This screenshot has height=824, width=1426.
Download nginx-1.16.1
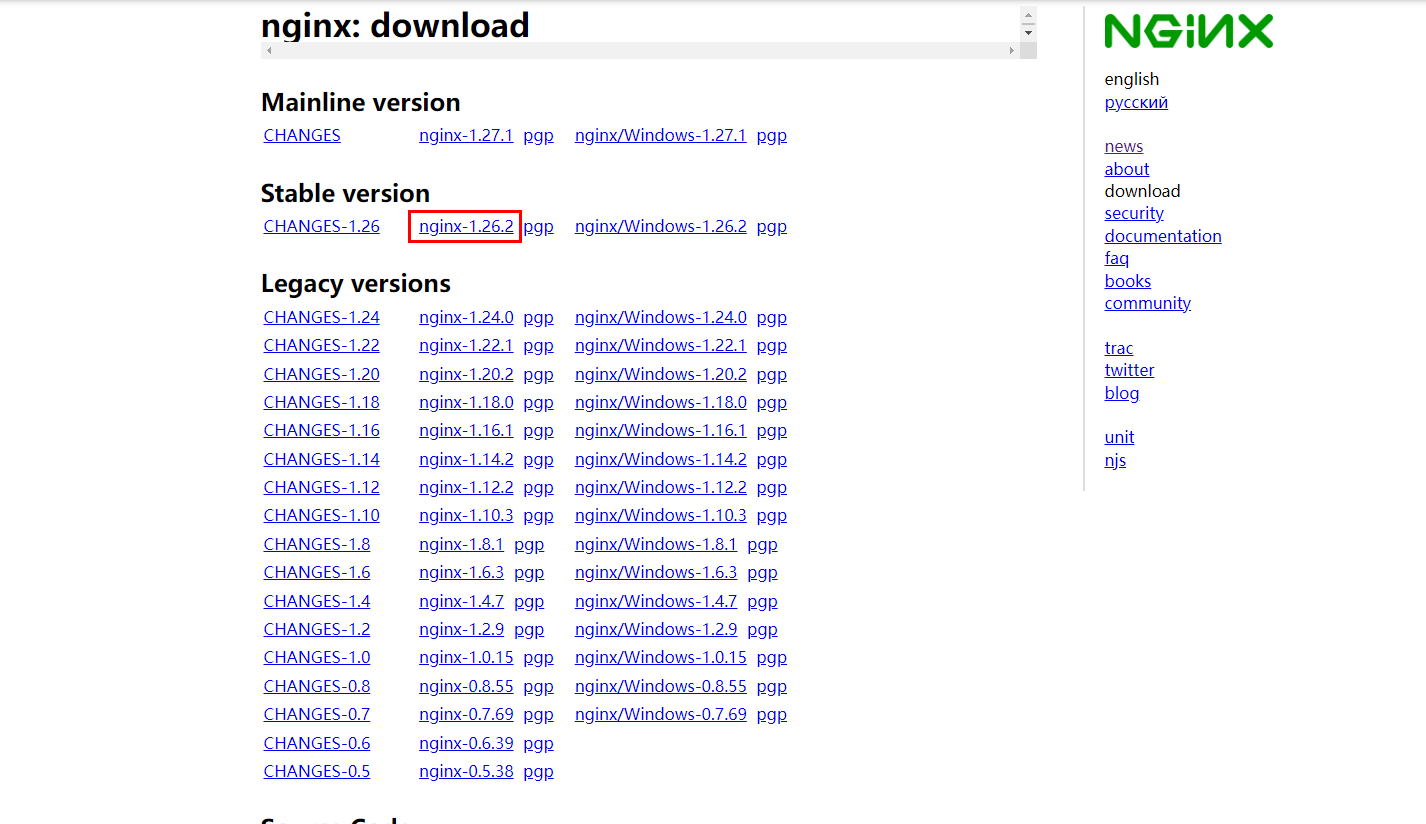point(466,430)
